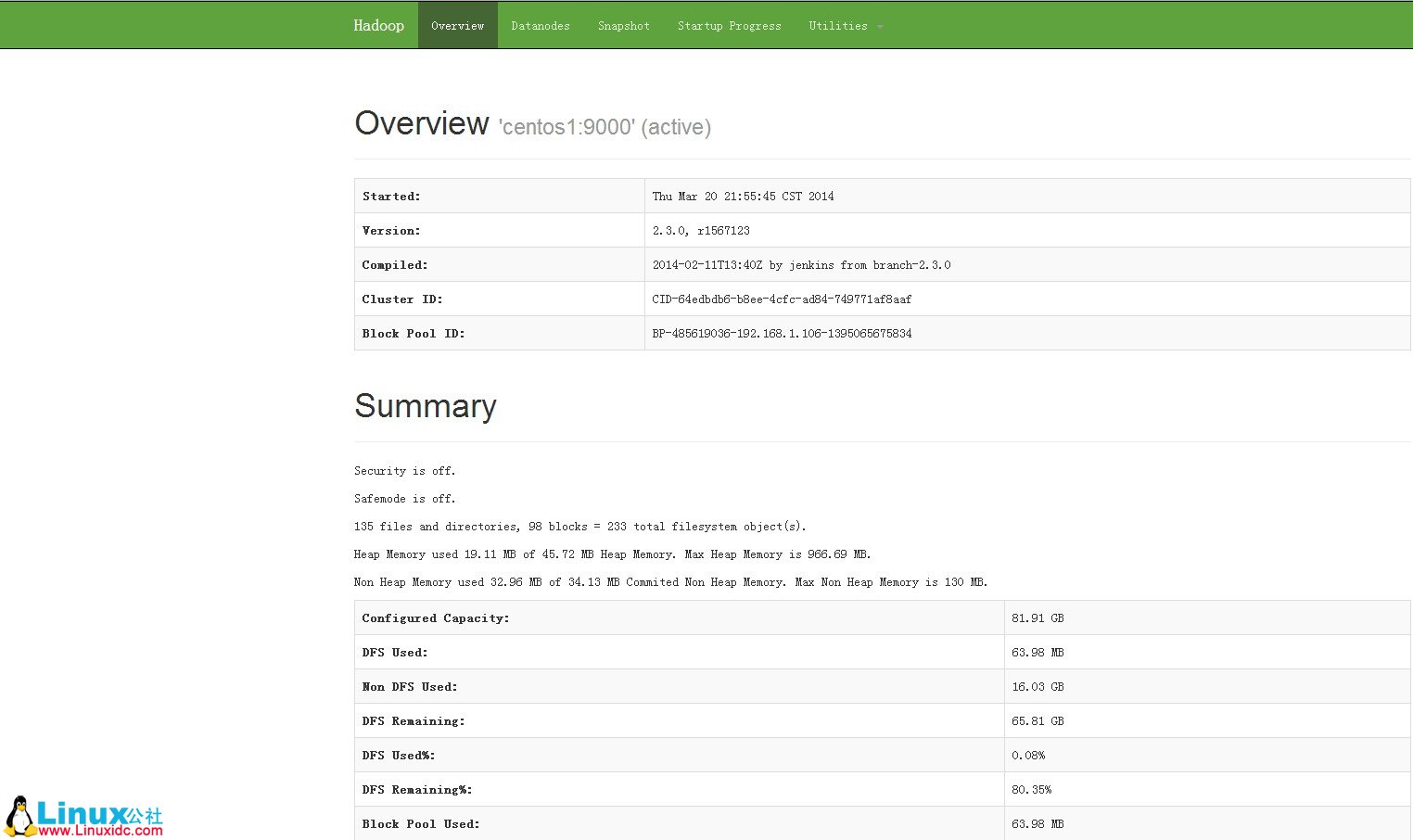Click the Cluster ID value text
This screenshot has height=840, width=1413.
[x=782, y=299]
